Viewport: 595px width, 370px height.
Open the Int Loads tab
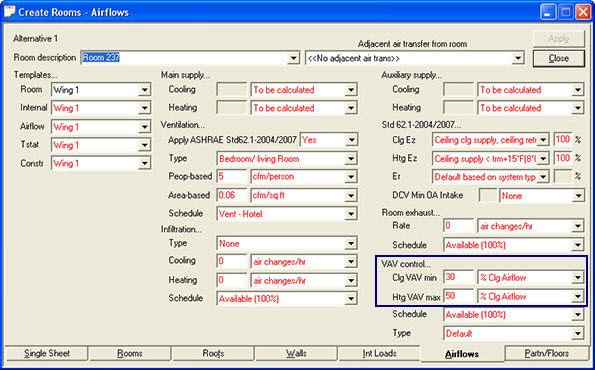coord(379,353)
